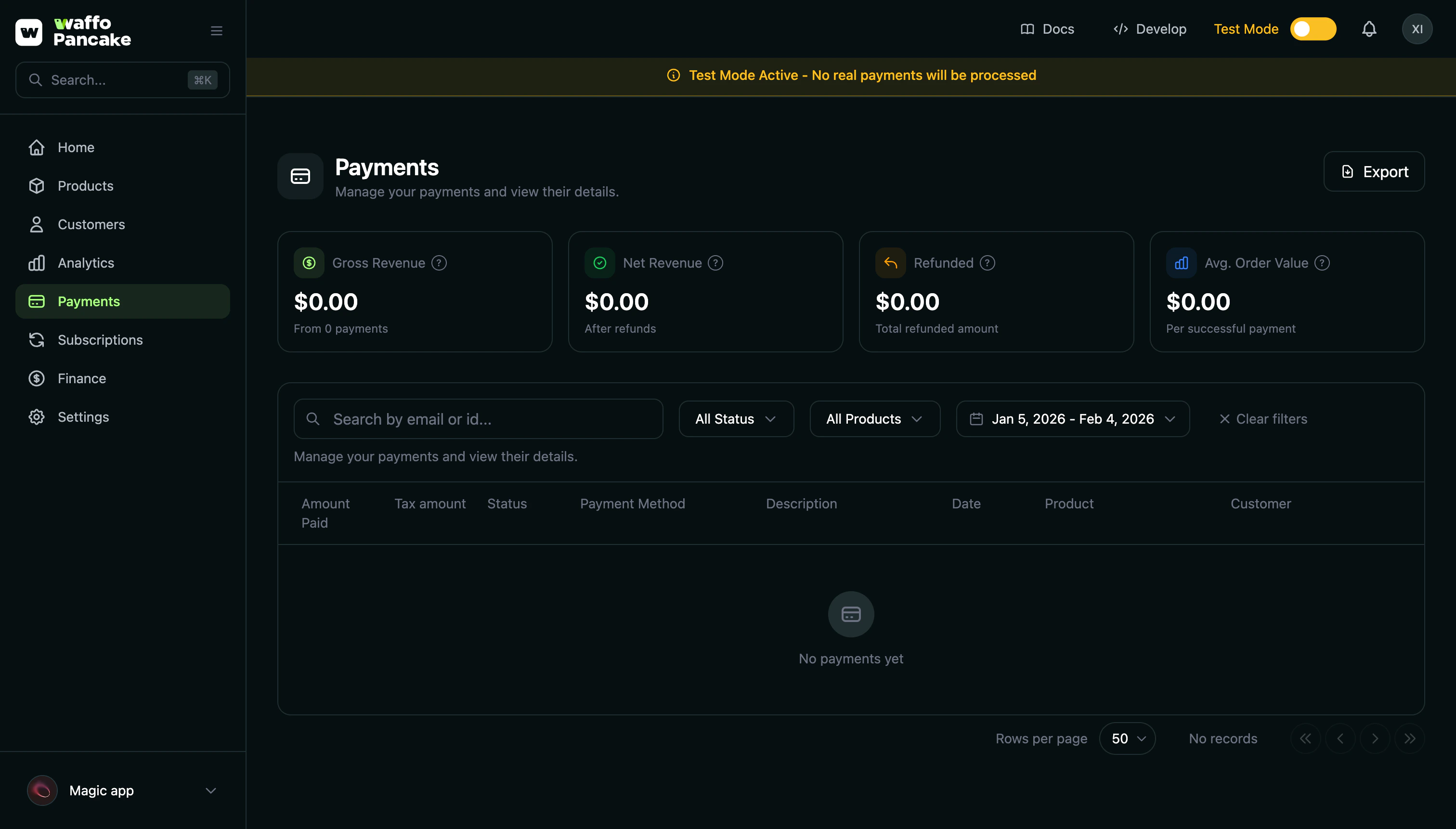The height and width of the screenshot is (829, 1456).
Task: Open the Analytics section
Action: coord(85,262)
